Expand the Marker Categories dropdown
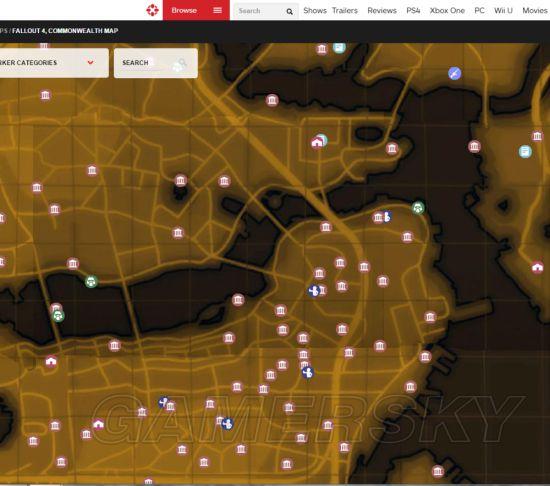The height and width of the screenshot is (486, 550). click(x=54, y=63)
